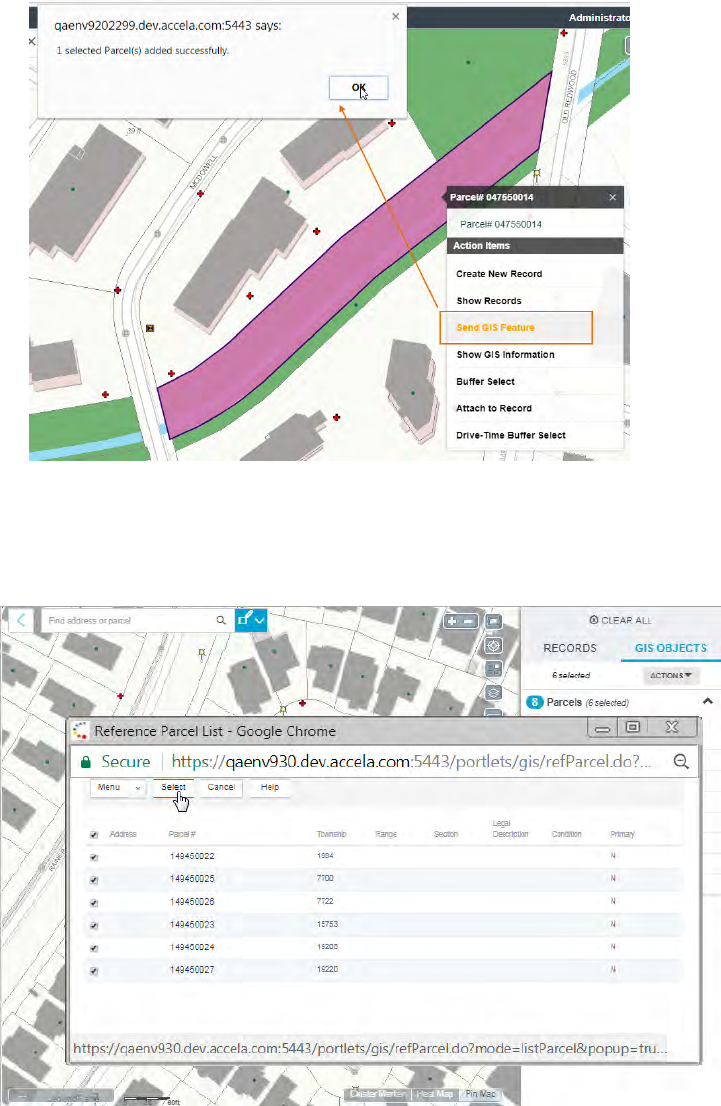Image resolution: width=721 pixels, height=1106 pixels.
Task: Switch to the GIS OBJECTS tab
Action: (x=670, y=648)
